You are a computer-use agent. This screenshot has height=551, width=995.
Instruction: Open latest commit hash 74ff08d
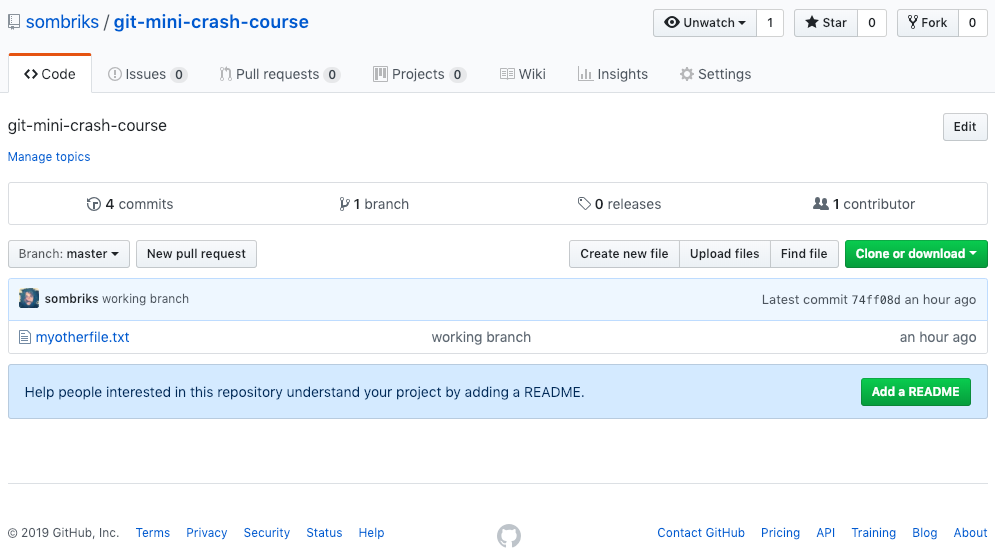point(876,300)
